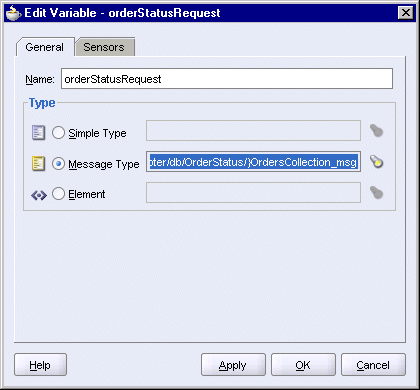Switch to the Sensors tab
The width and height of the screenshot is (420, 390).
click(x=104, y=47)
